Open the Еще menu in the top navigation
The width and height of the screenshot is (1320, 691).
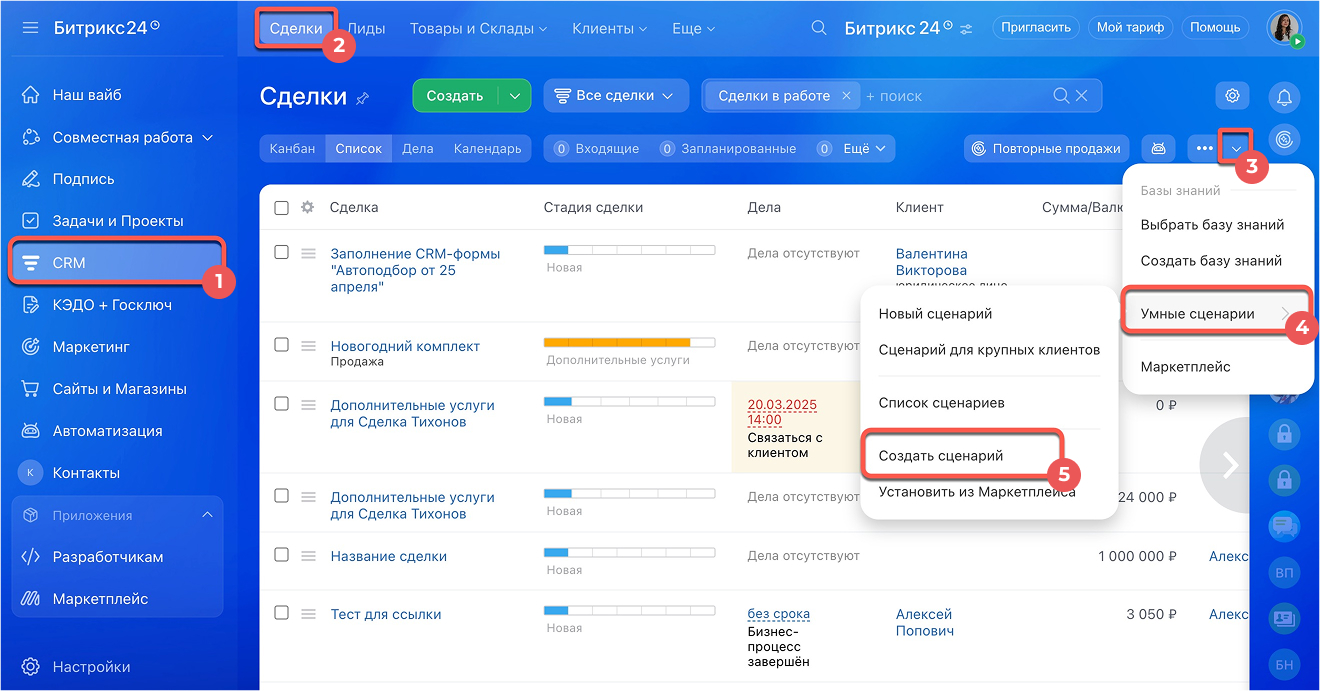694,29
